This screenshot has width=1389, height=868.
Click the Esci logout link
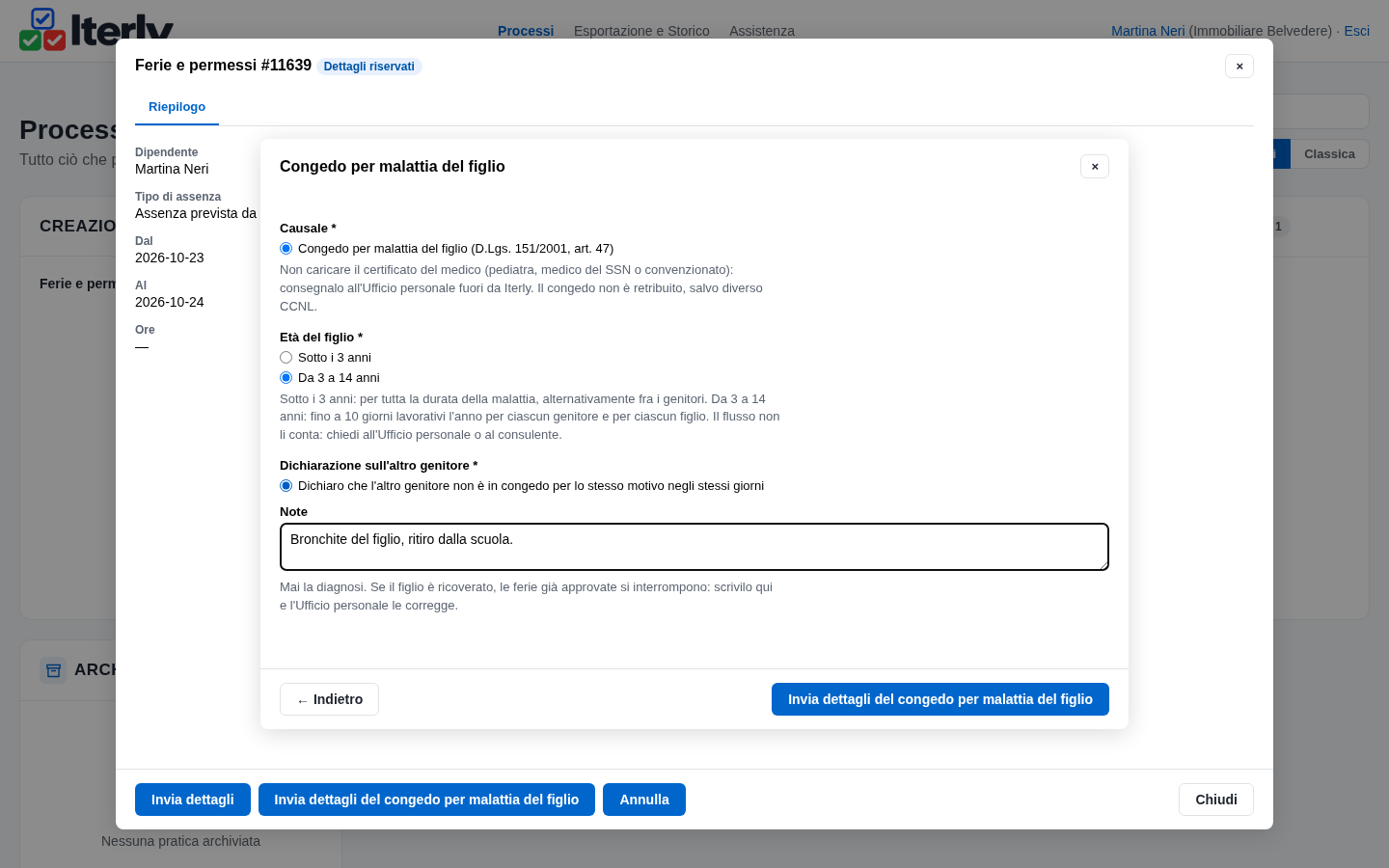pyautogui.click(x=1357, y=31)
